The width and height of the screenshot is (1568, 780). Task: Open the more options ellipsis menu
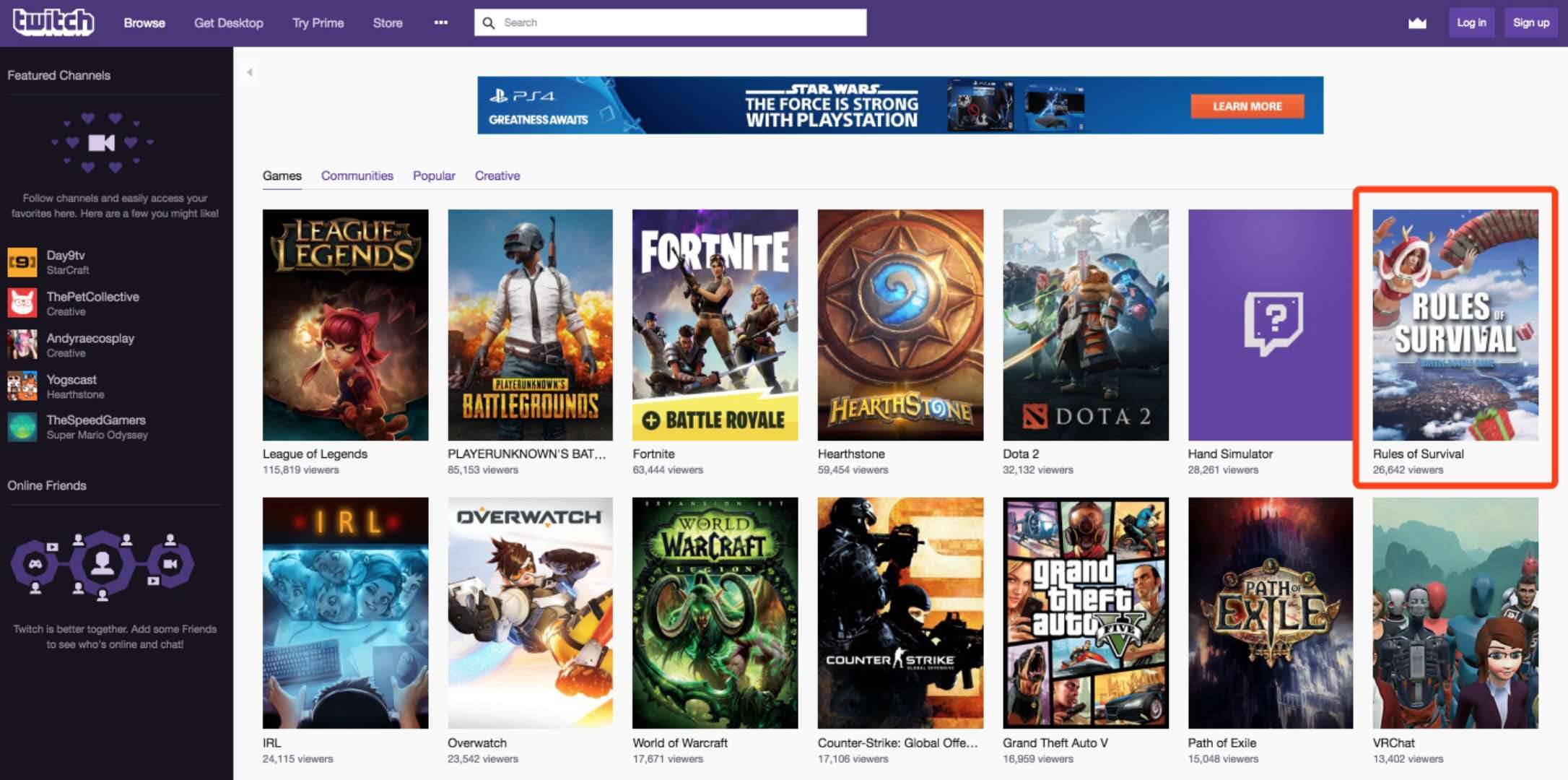coord(440,23)
